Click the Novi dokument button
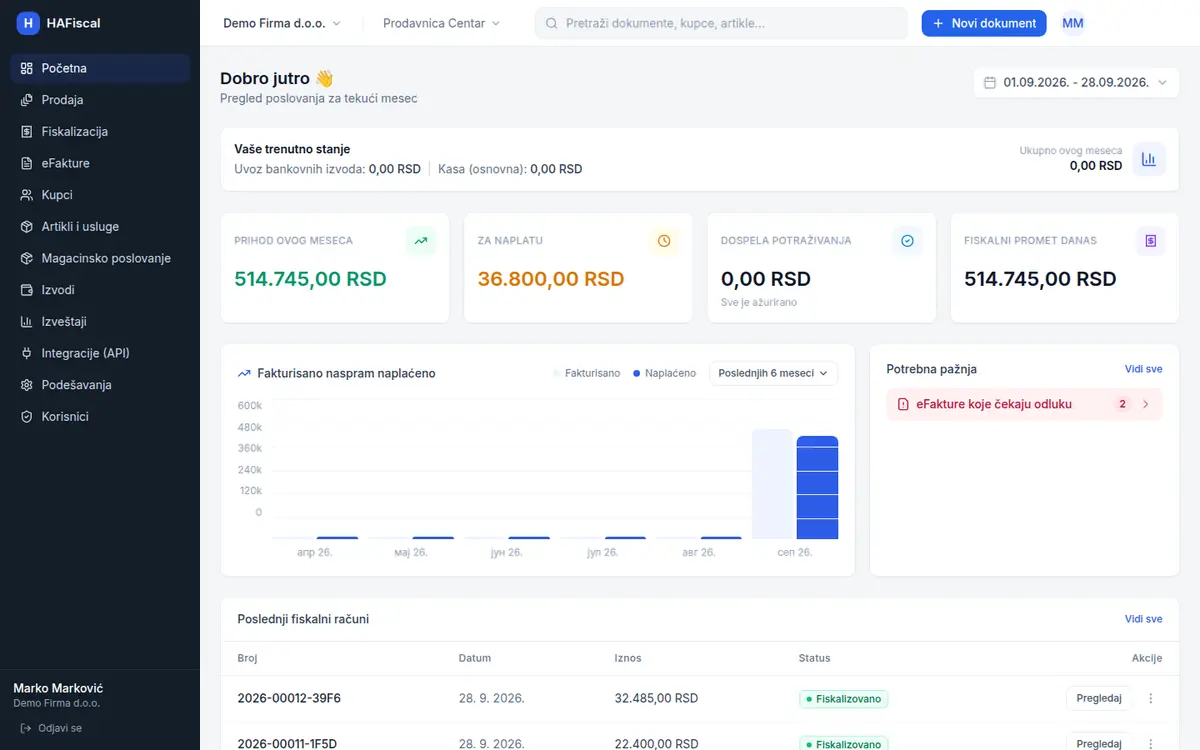Screen dimensions: 1200x750 pyautogui.click(x=984, y=23)
